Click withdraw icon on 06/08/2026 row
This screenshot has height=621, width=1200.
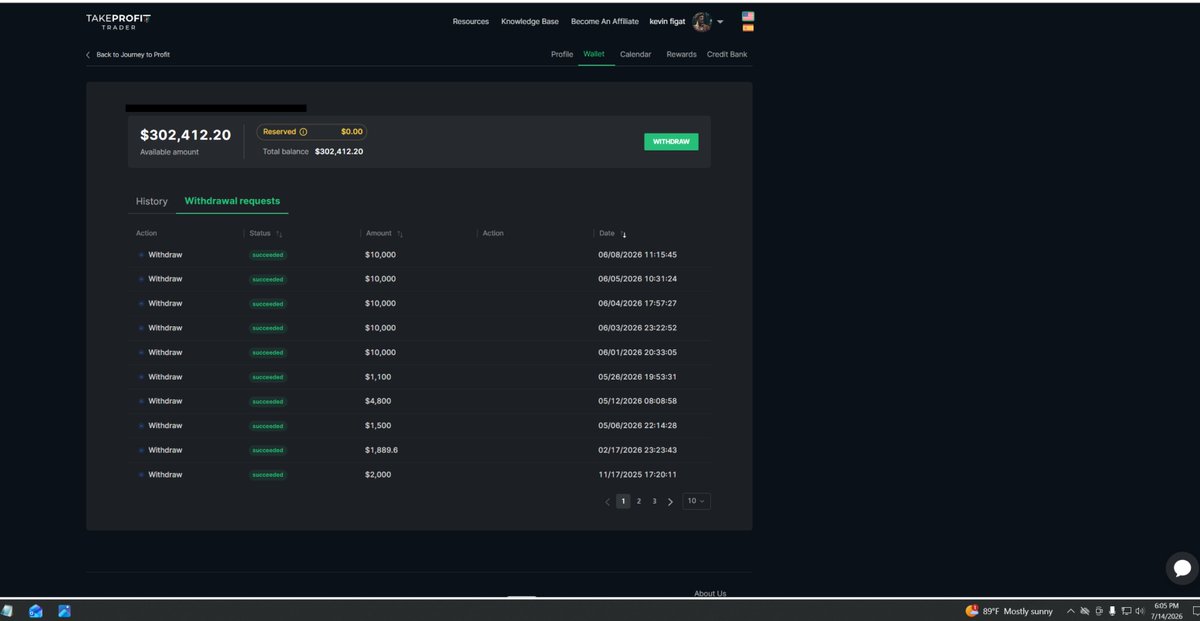click(141, 255)
